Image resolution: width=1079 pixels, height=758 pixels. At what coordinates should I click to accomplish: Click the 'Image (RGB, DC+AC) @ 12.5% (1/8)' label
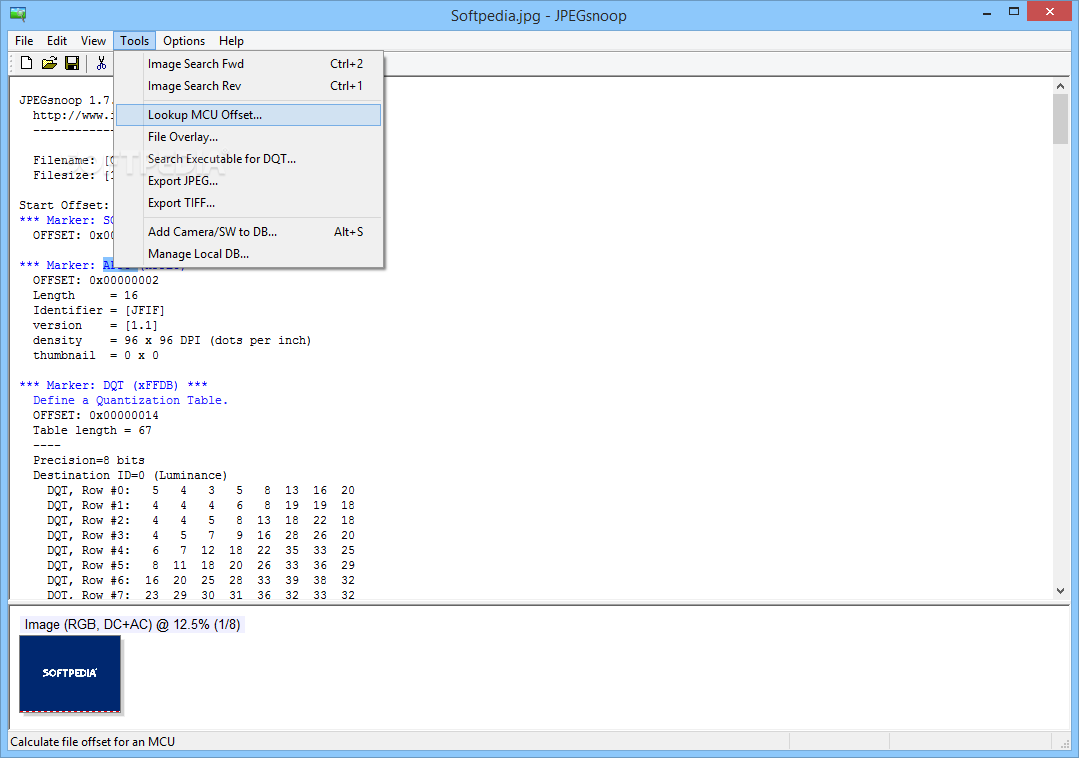pyautogui.click(x=132, y=625)
